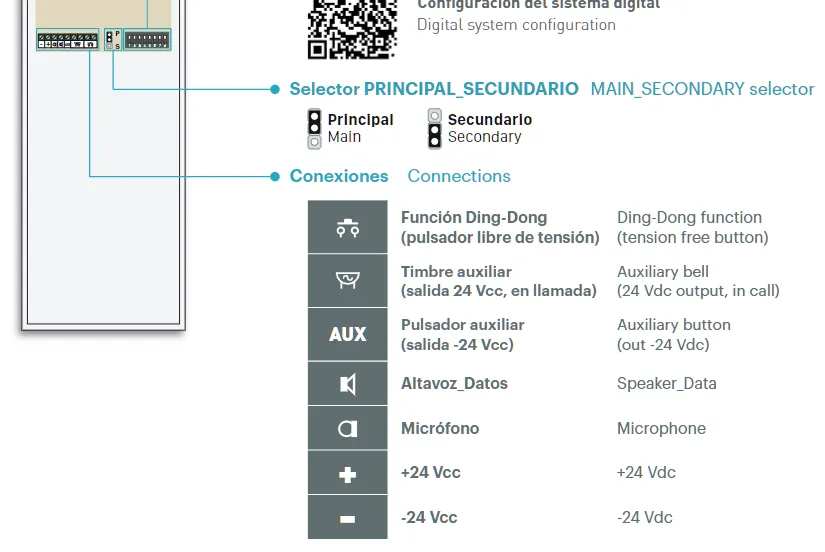
Task: Click the '(tension free button)' text
Action: point(692,237)
